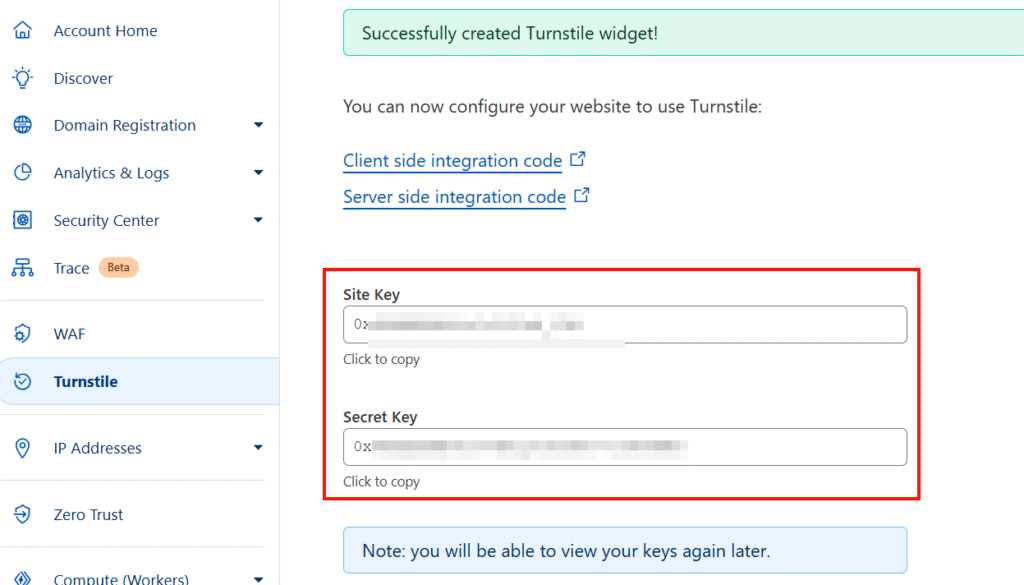Expand the Domain Registration dropdown arrow

pyautogui.click(x=259, y=125)
